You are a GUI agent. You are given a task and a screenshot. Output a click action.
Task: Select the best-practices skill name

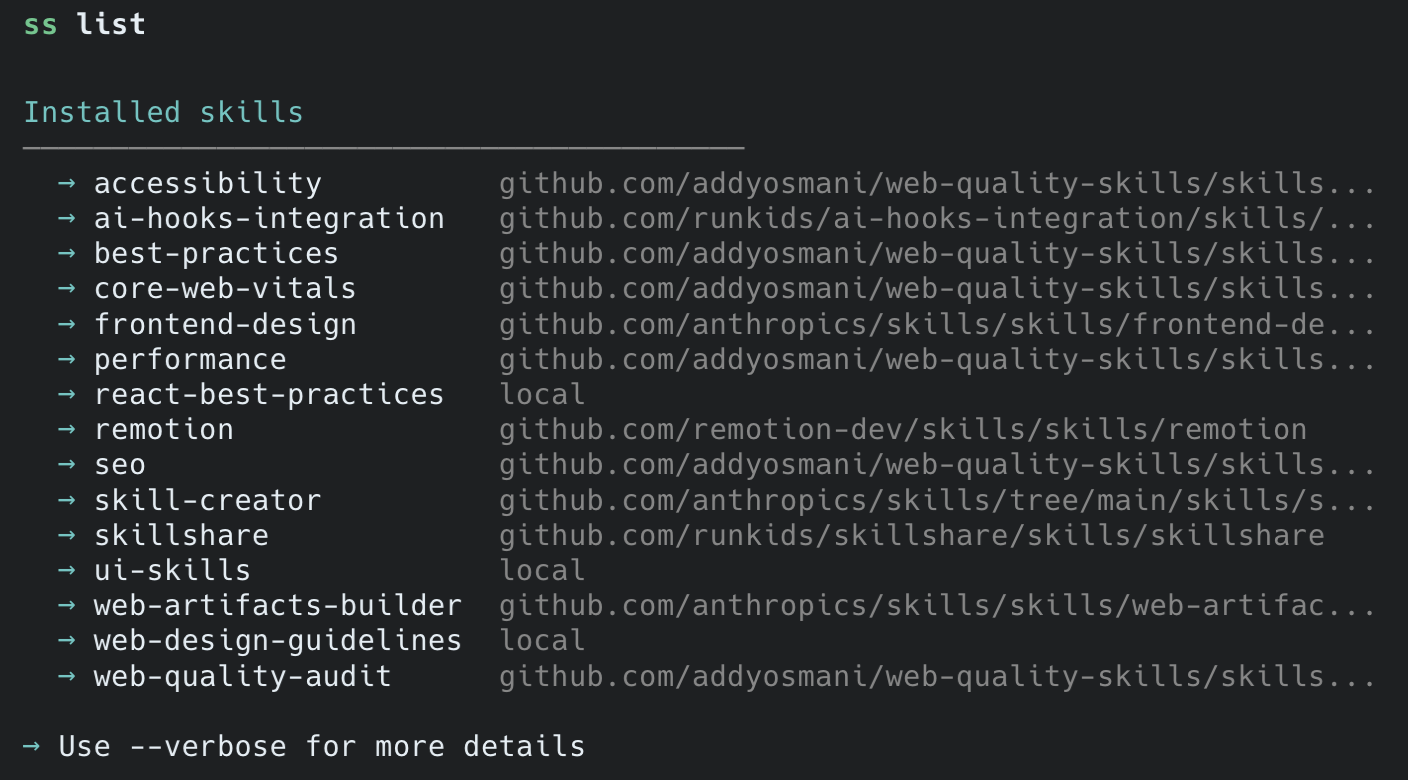(x=216, y=254)
